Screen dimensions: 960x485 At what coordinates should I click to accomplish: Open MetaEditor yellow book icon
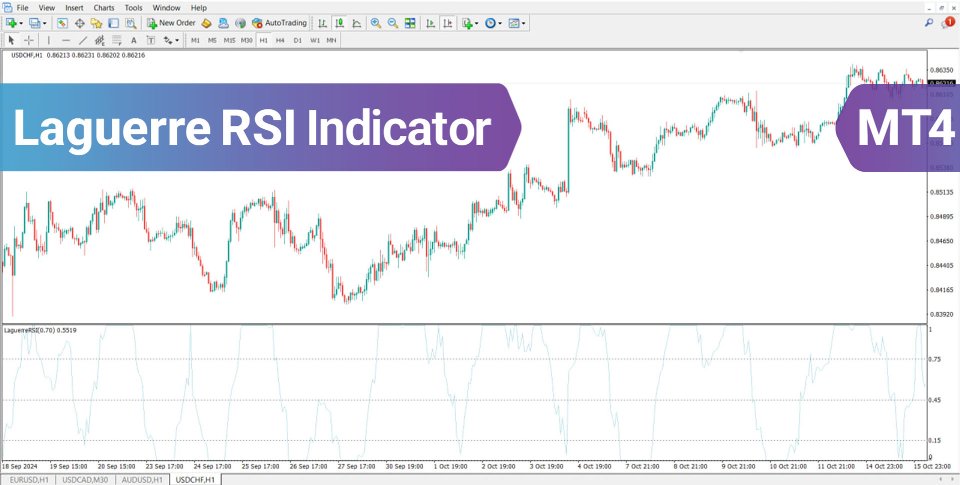click(x=206, y=23)
